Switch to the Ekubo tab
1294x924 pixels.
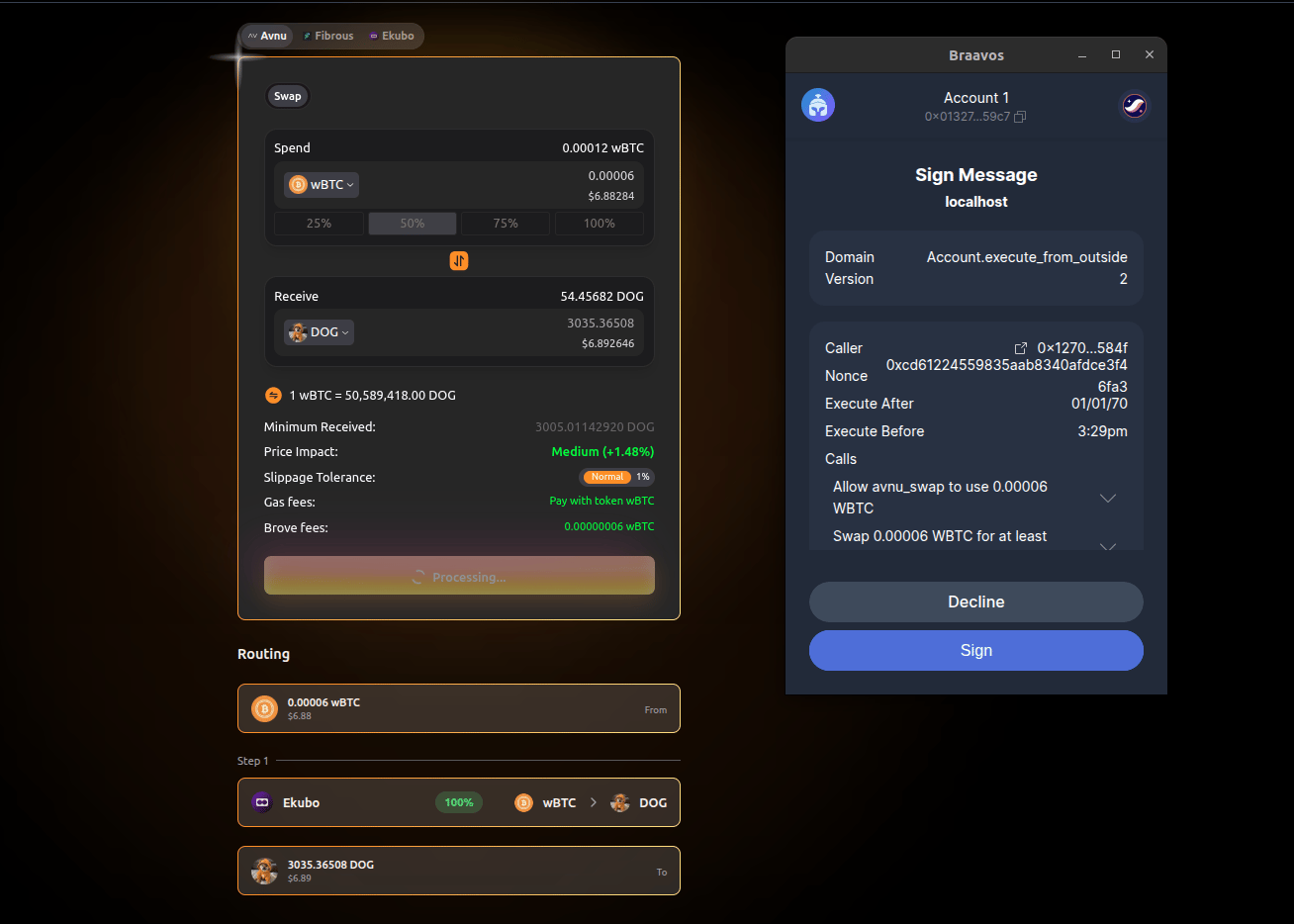pyautogui.click(x=392, y=36)
